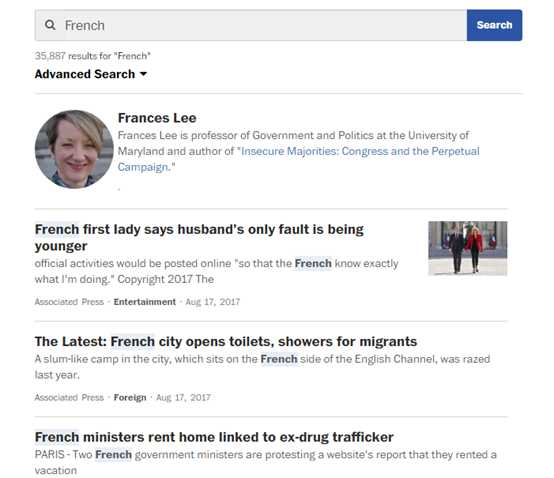Open the Frances Lee author name link

[x=157, y=118]
